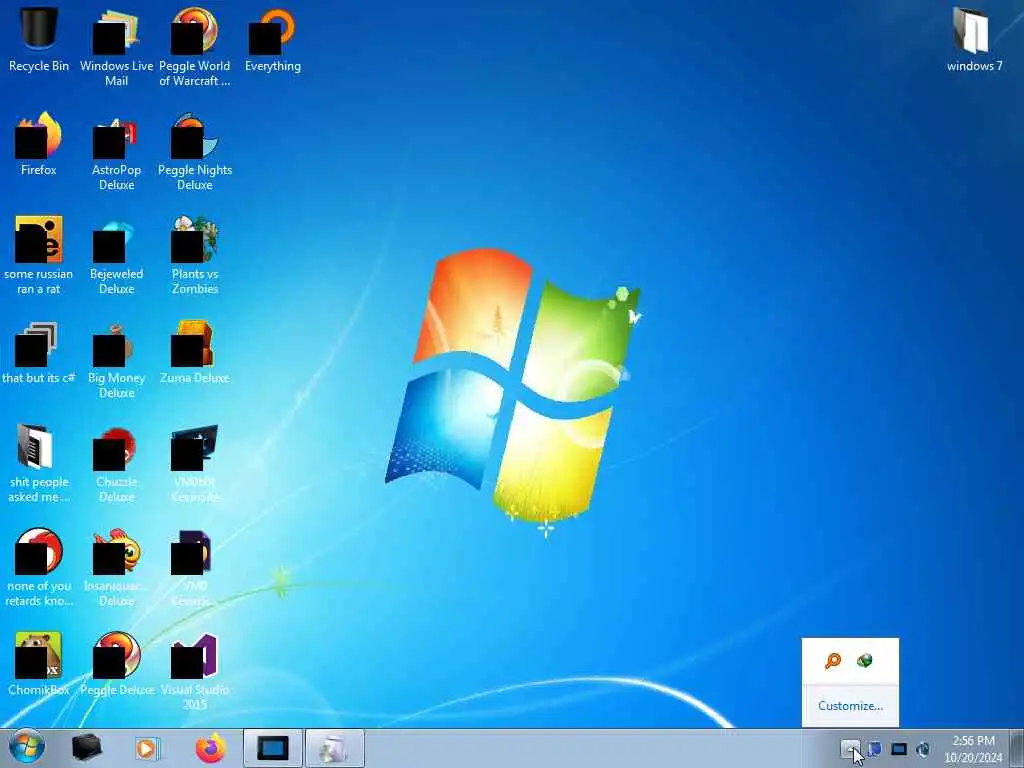The image size is (1024, 768).
Task: Open the Recycle Bin desktop icon
Action: tap(39, 39)
